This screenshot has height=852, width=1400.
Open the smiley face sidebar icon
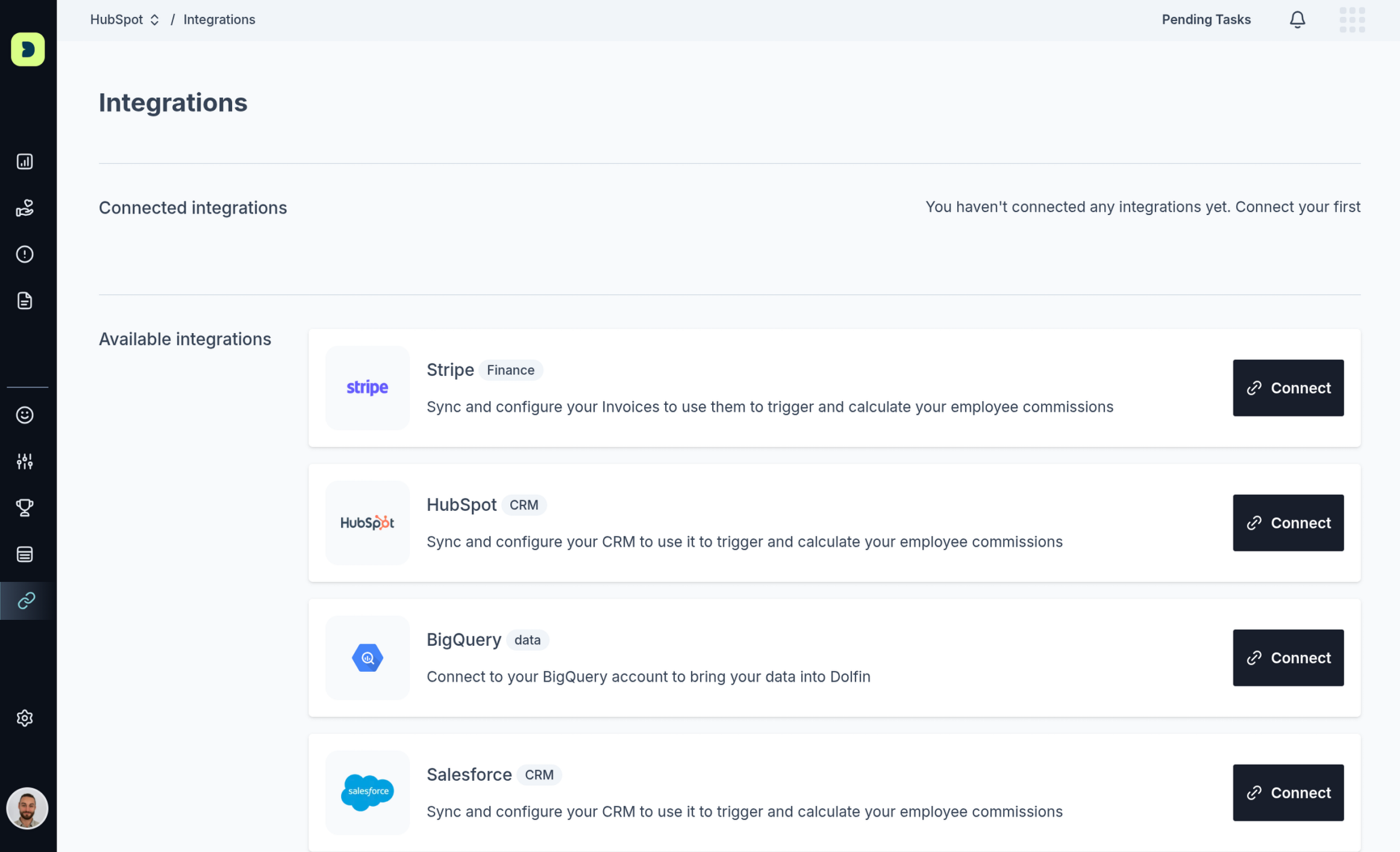[x=25, y=415]
